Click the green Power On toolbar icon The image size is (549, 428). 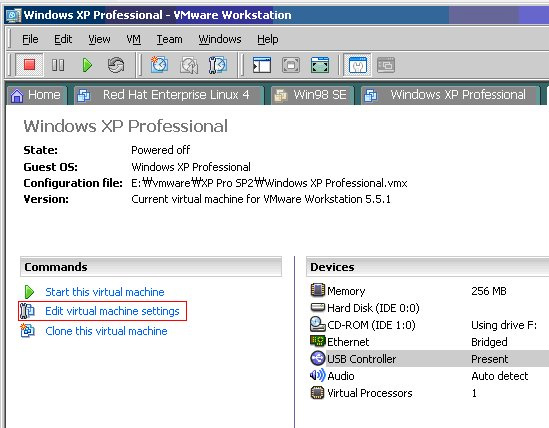coord(87,65)
